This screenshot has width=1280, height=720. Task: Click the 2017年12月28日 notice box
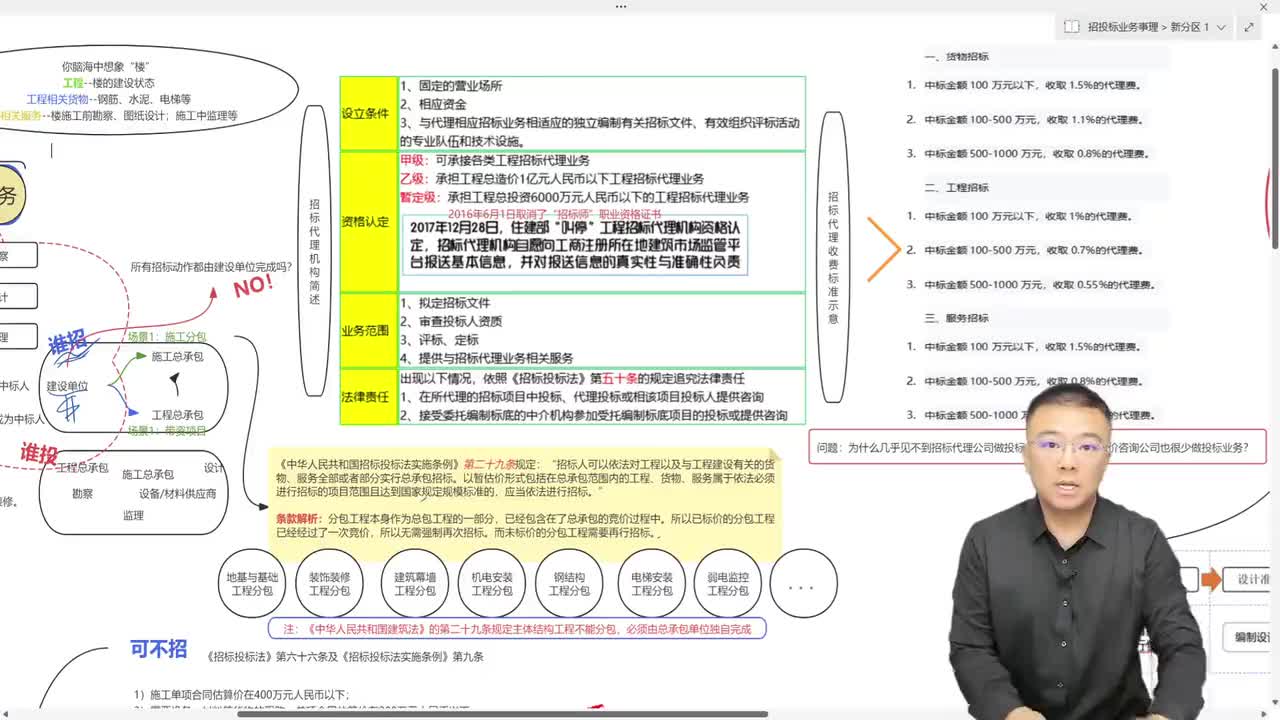coord(575,245)
